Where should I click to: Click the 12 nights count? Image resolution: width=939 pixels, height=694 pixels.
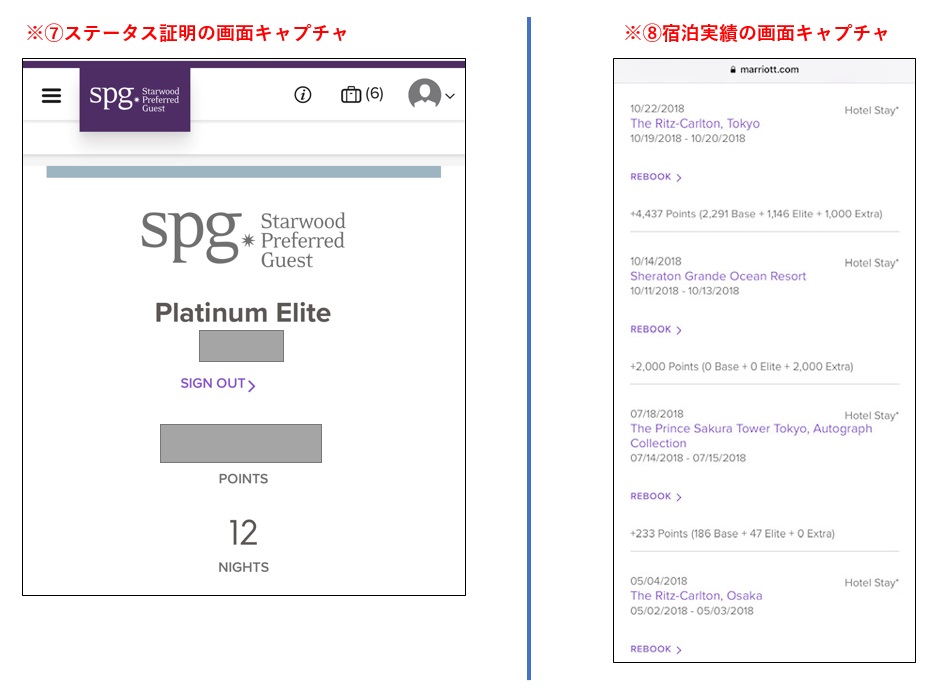(x=243, y=533)
